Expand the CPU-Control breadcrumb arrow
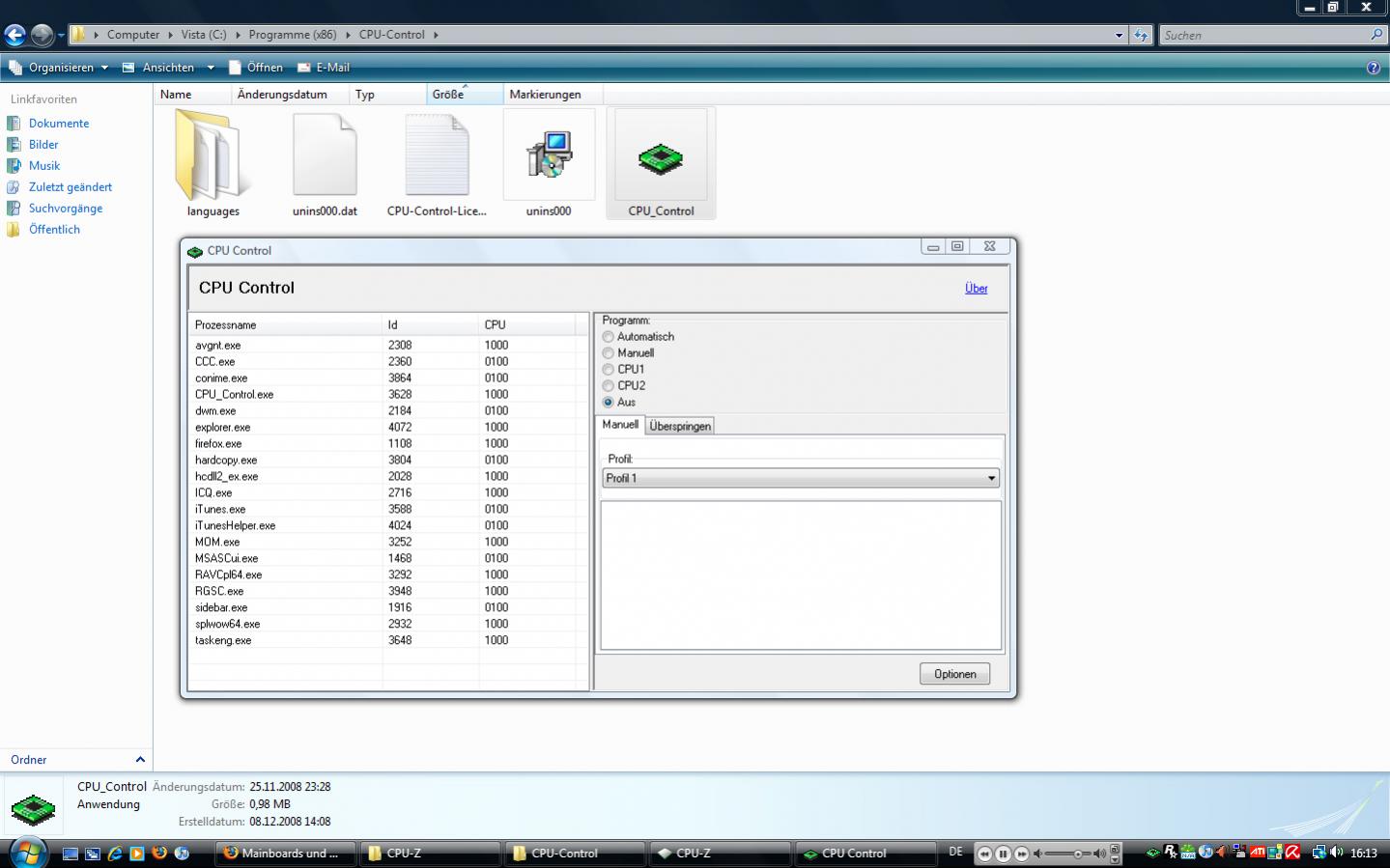Viewport: 1390px width, 868px height. (x=436, y=35)
